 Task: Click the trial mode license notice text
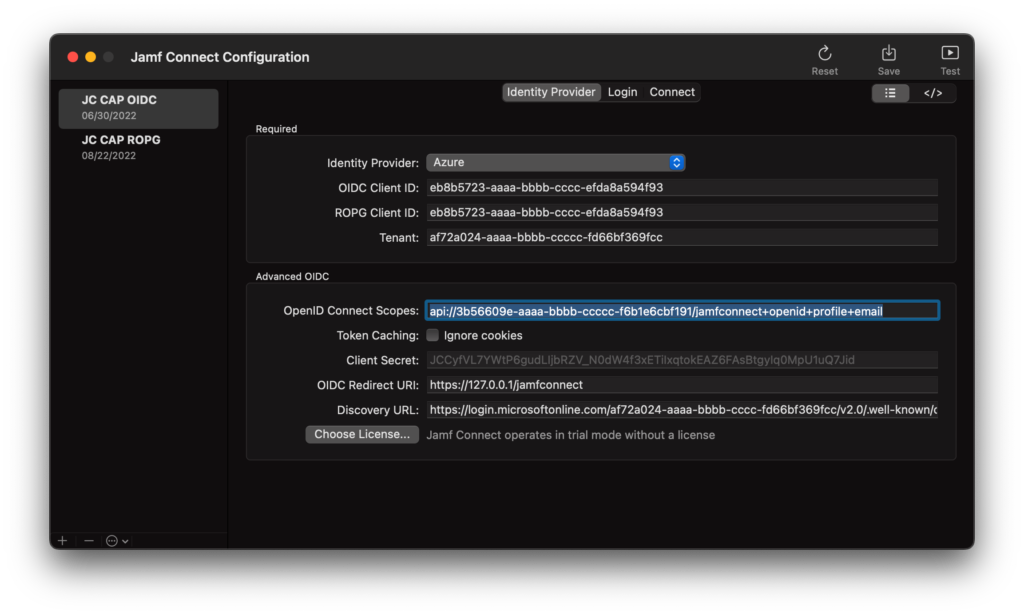(x=570, y=435)
